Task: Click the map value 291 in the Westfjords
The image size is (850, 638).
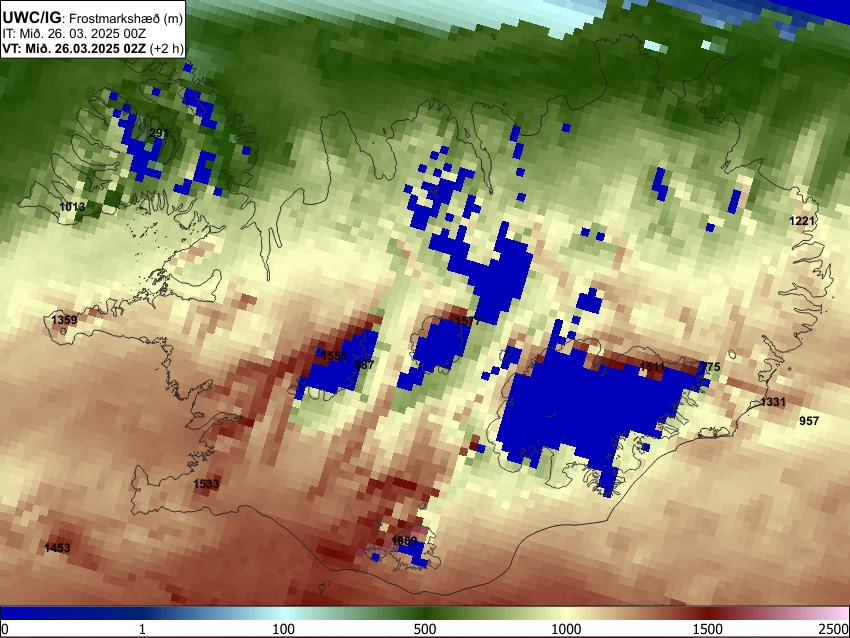Action: 158,133
